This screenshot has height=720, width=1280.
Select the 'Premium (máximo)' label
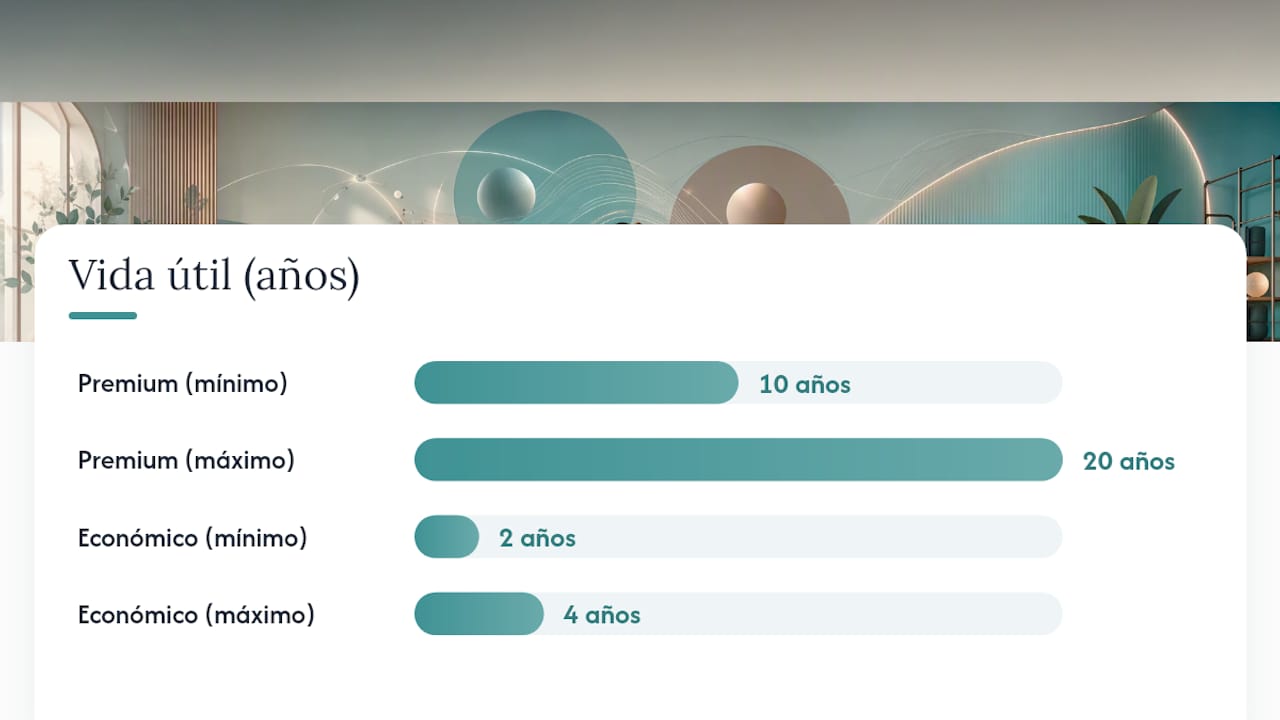coord(186,460)
